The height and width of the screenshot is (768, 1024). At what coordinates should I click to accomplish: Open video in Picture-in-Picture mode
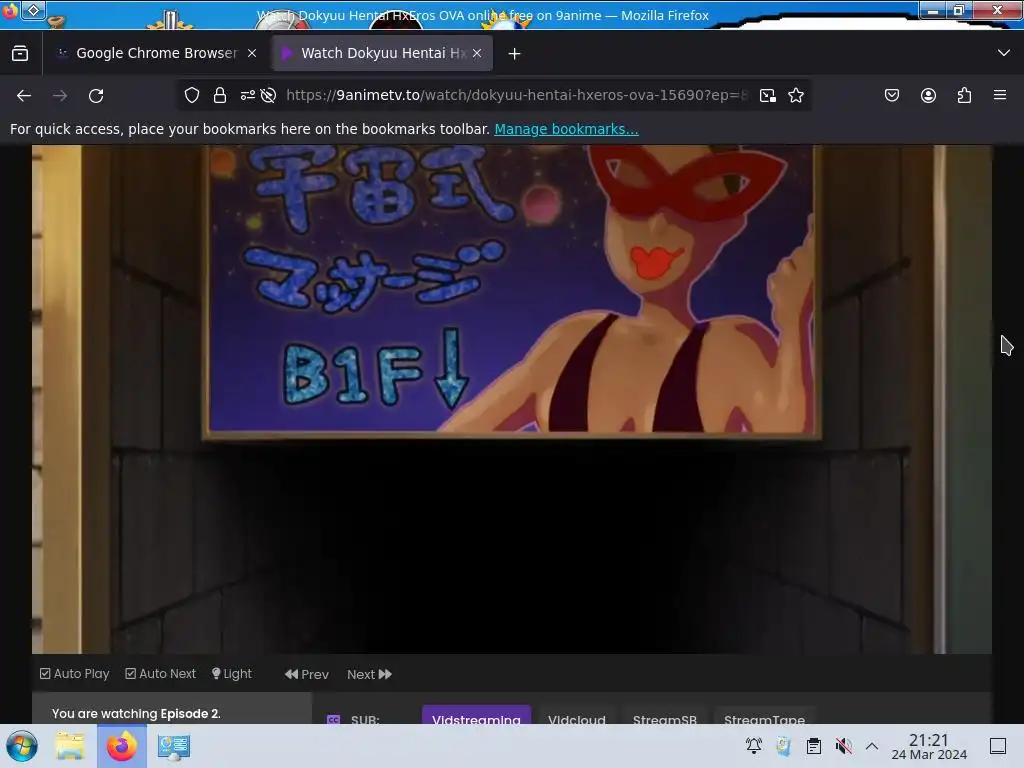(x=768, y=95)
